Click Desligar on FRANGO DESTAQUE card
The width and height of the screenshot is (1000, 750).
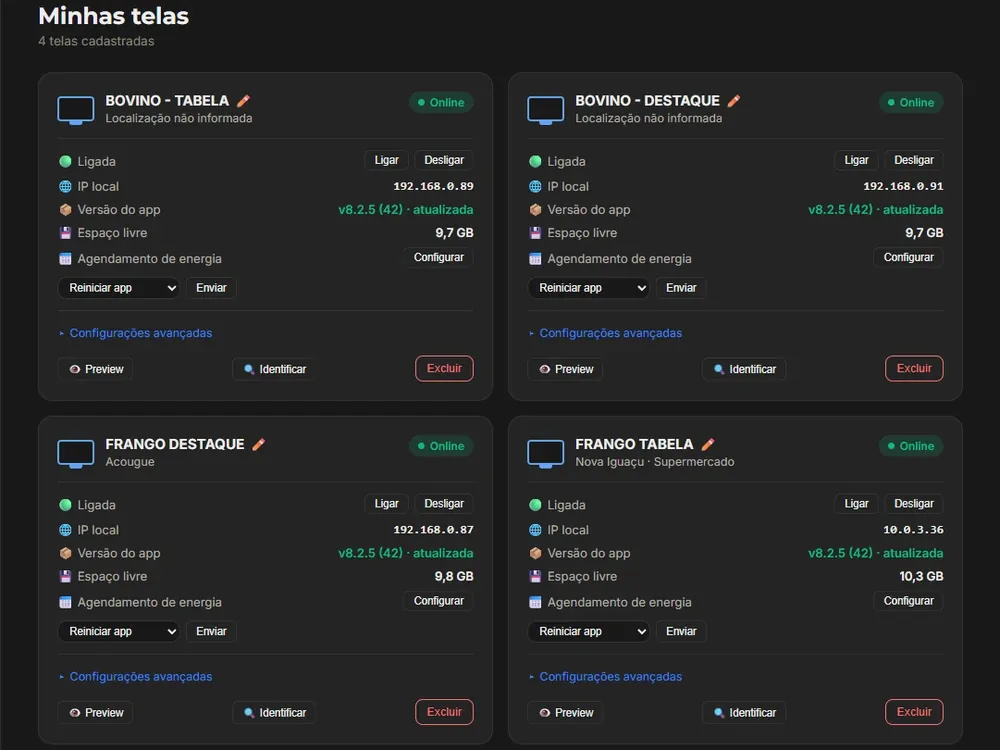(x=444, y=504)
